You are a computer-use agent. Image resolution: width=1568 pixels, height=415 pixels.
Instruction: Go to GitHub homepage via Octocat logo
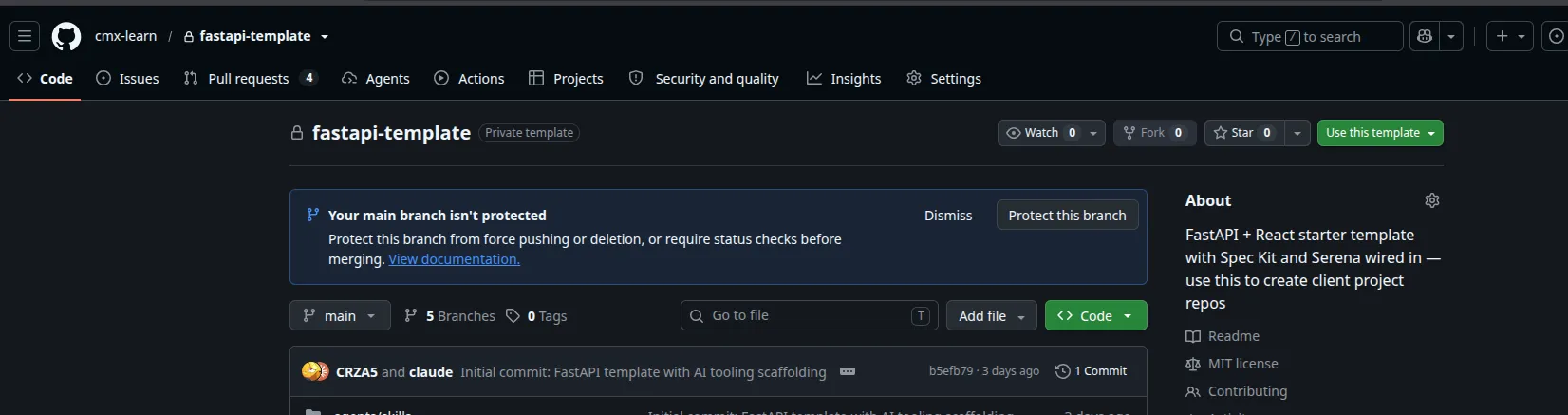tap(66, 36)
